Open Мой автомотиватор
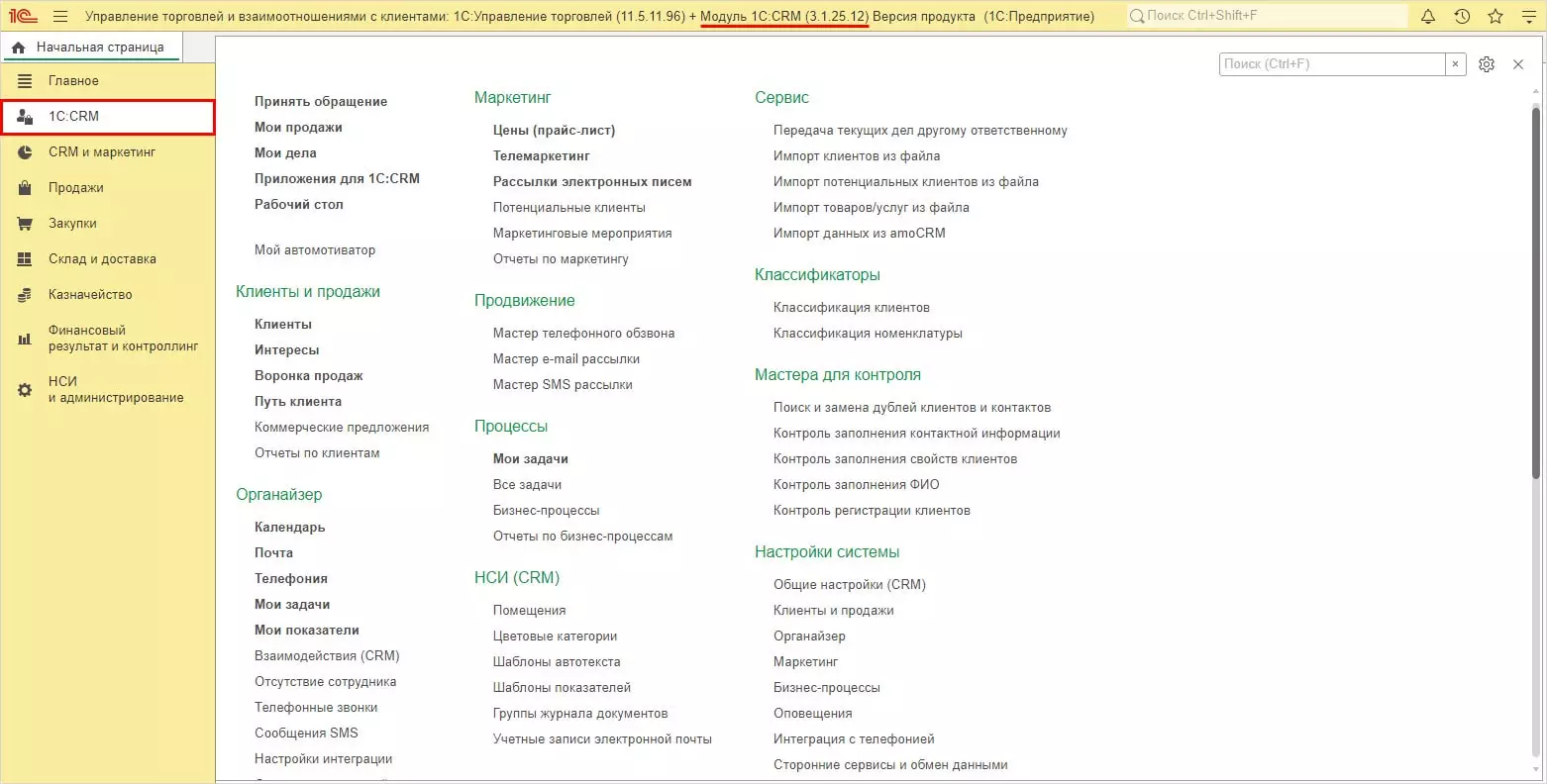1547x784 pixels. pos(315,250)
